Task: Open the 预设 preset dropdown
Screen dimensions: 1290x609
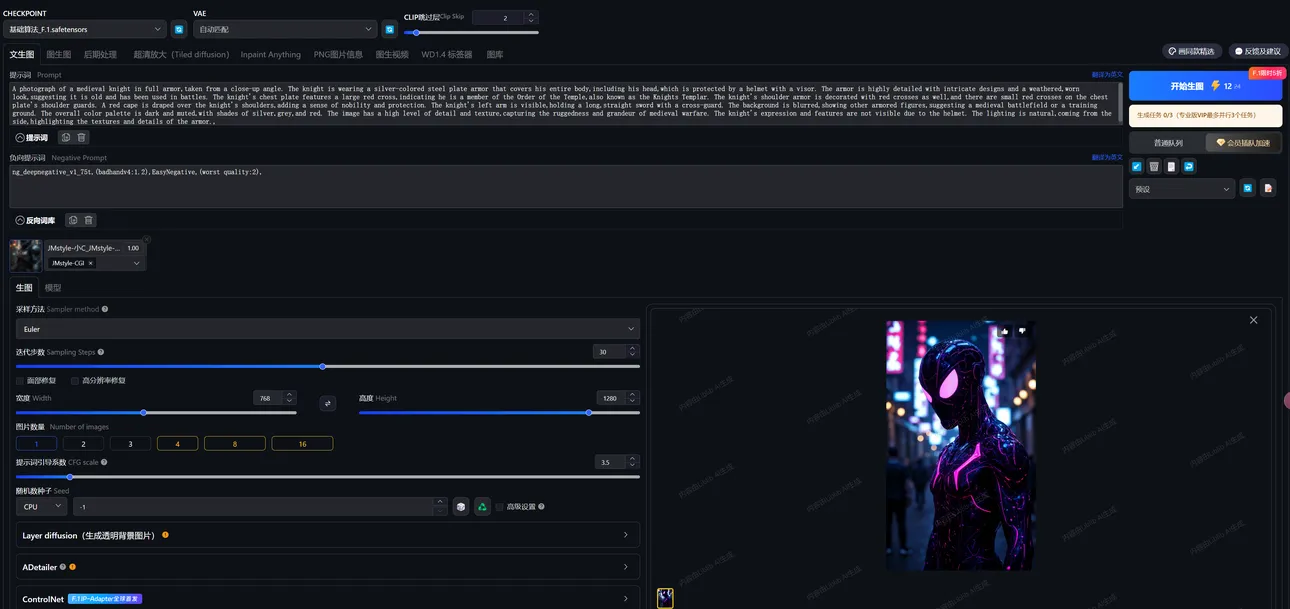Action: [x=1181, y=188]
